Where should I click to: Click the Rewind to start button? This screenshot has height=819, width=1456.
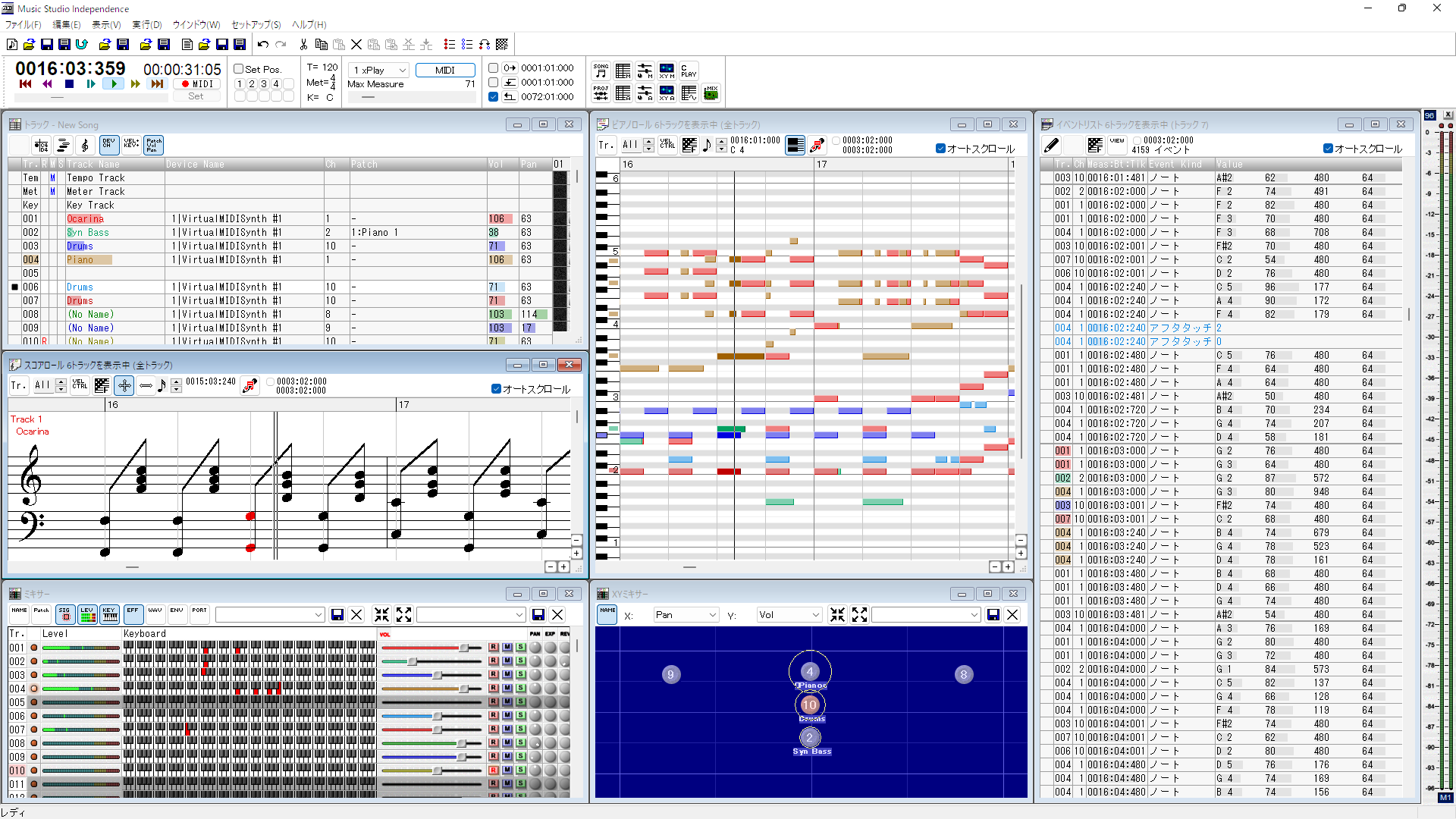coord(25,84)
